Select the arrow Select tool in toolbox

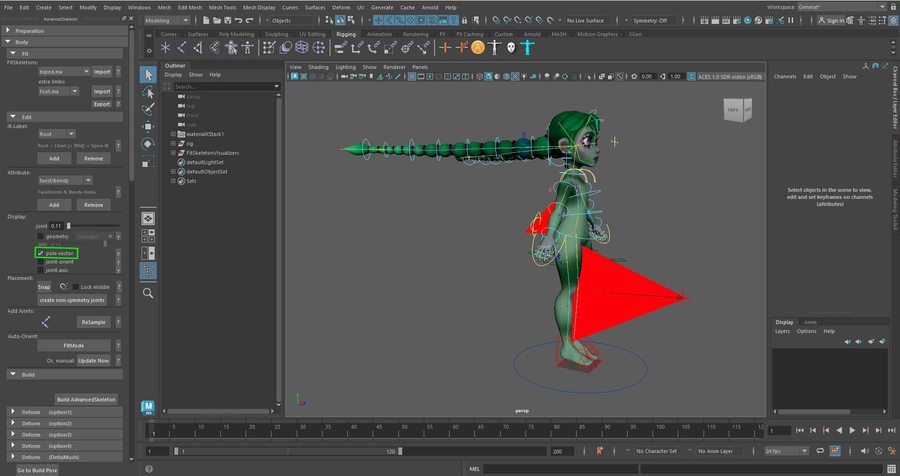[x=148, y=74]
